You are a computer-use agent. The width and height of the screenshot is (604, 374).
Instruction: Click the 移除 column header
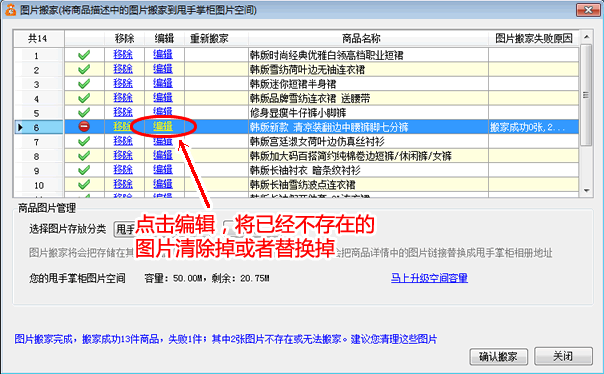[x=124, y=39]
